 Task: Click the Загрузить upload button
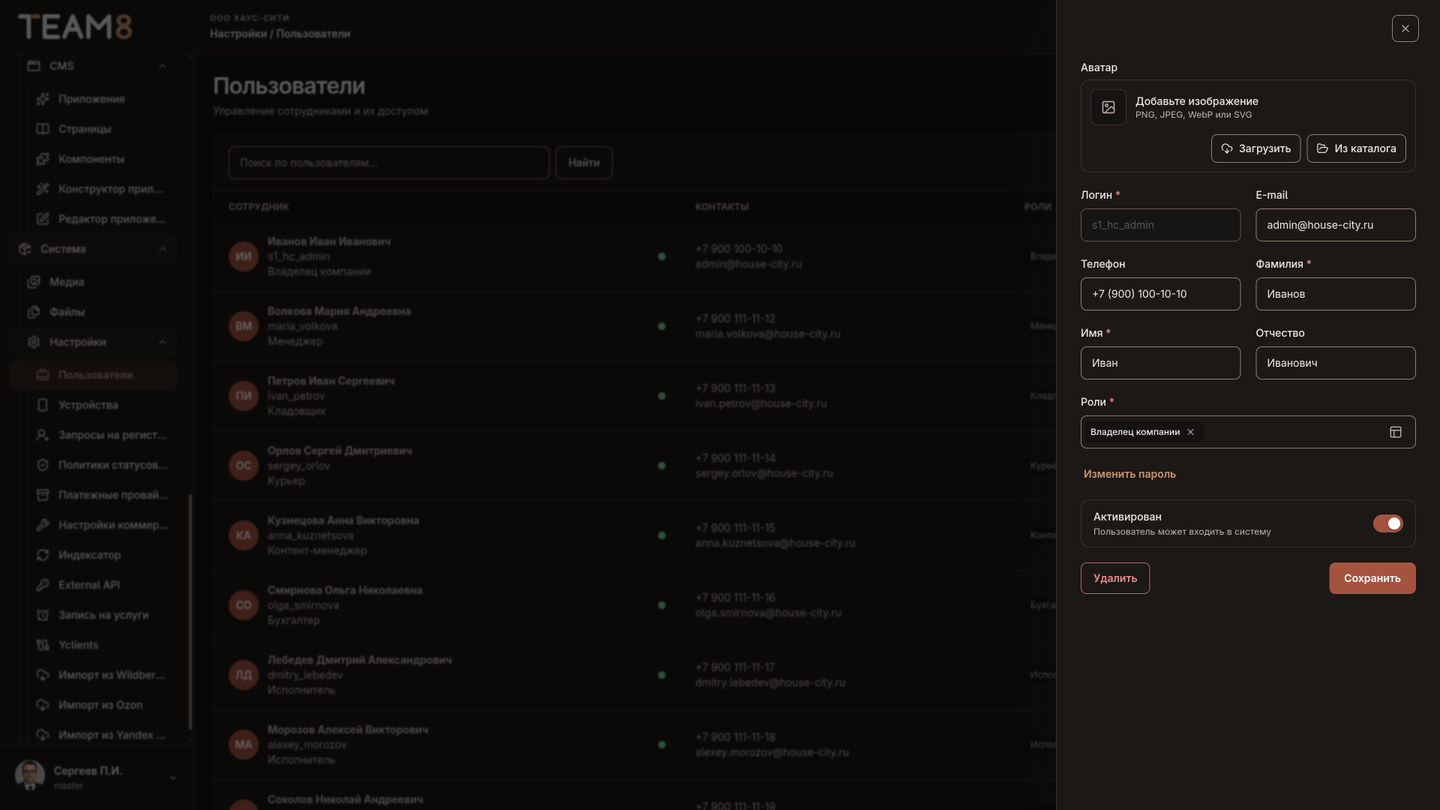1256,148
